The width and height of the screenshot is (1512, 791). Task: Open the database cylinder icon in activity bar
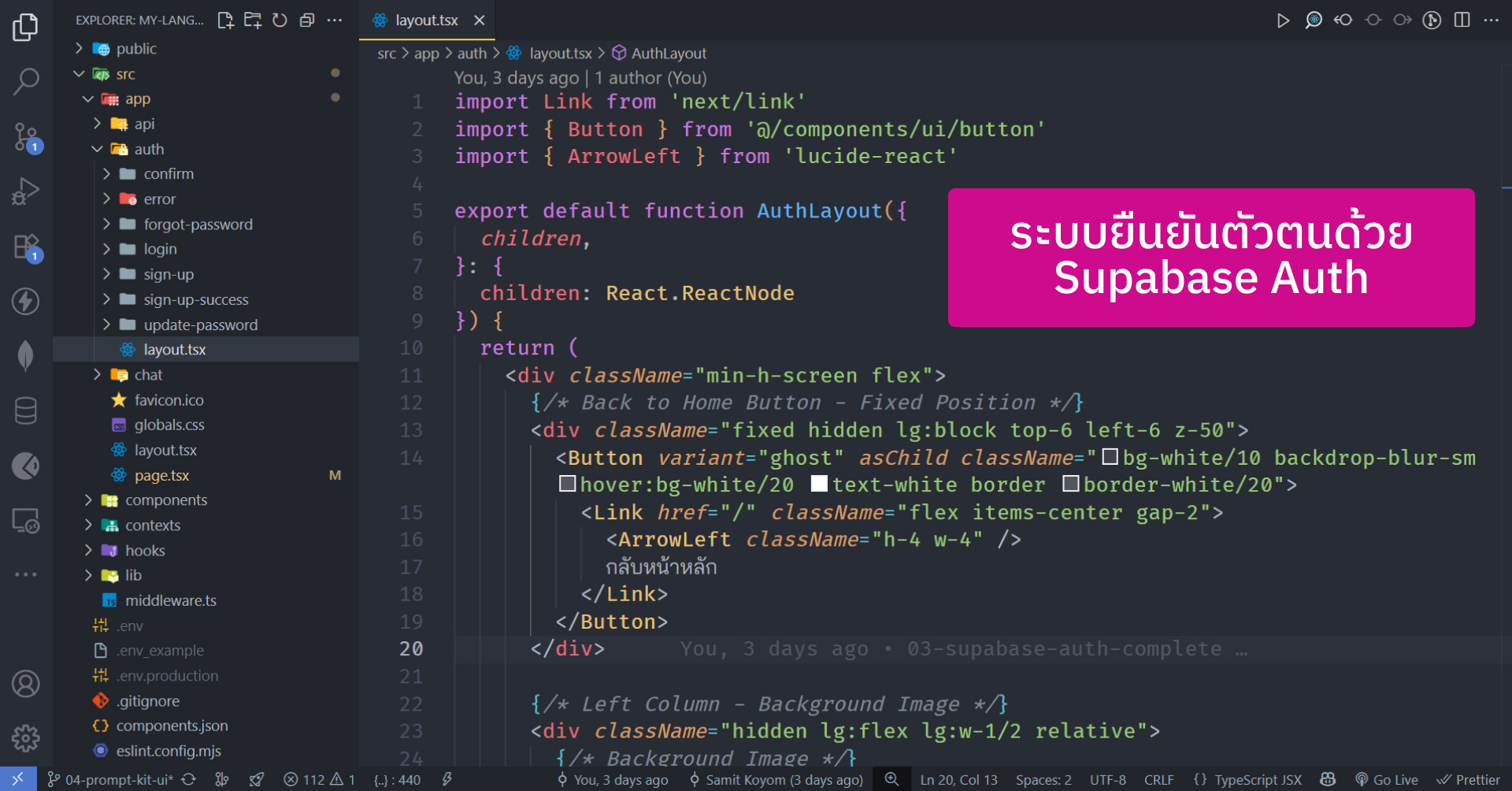(25, 410)
